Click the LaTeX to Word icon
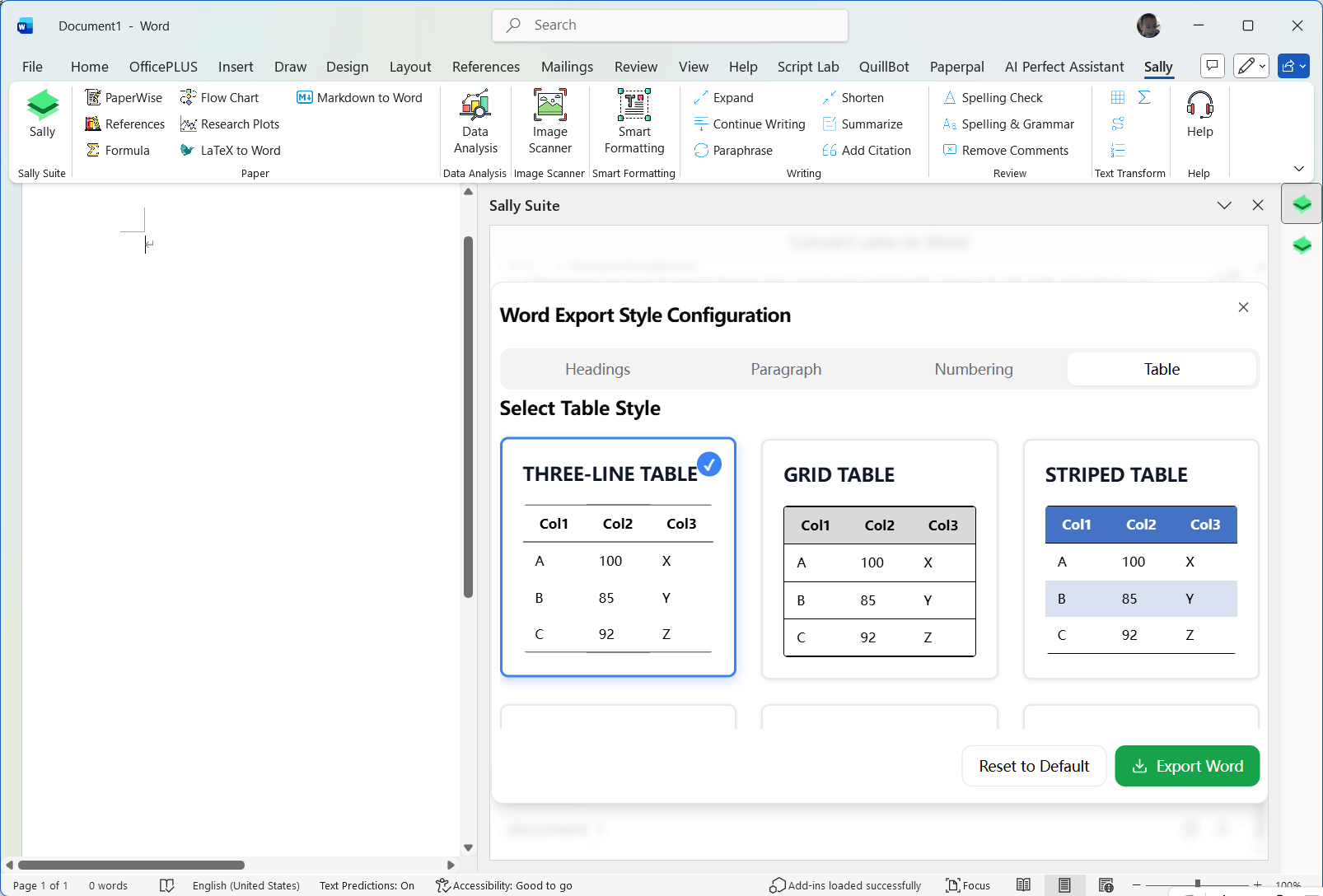Image resolution: width=1323 pixels, height=896 pixels. [x=188, y=150]
